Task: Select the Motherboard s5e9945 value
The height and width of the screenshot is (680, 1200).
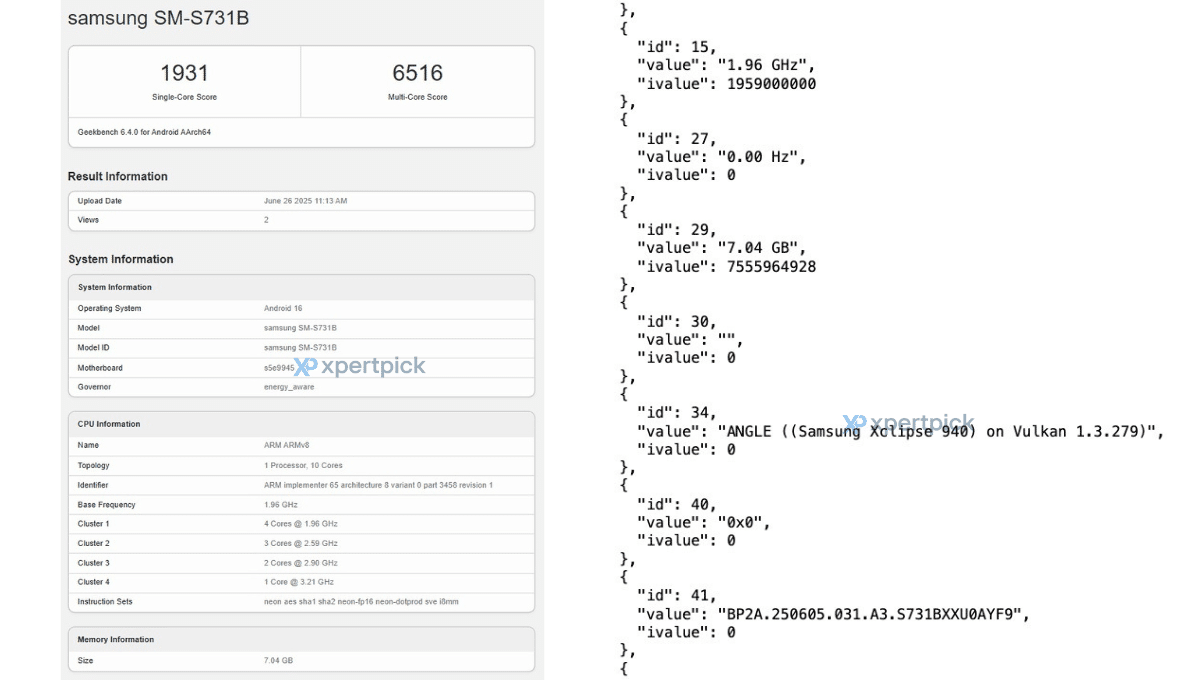Action: point(277,367)
